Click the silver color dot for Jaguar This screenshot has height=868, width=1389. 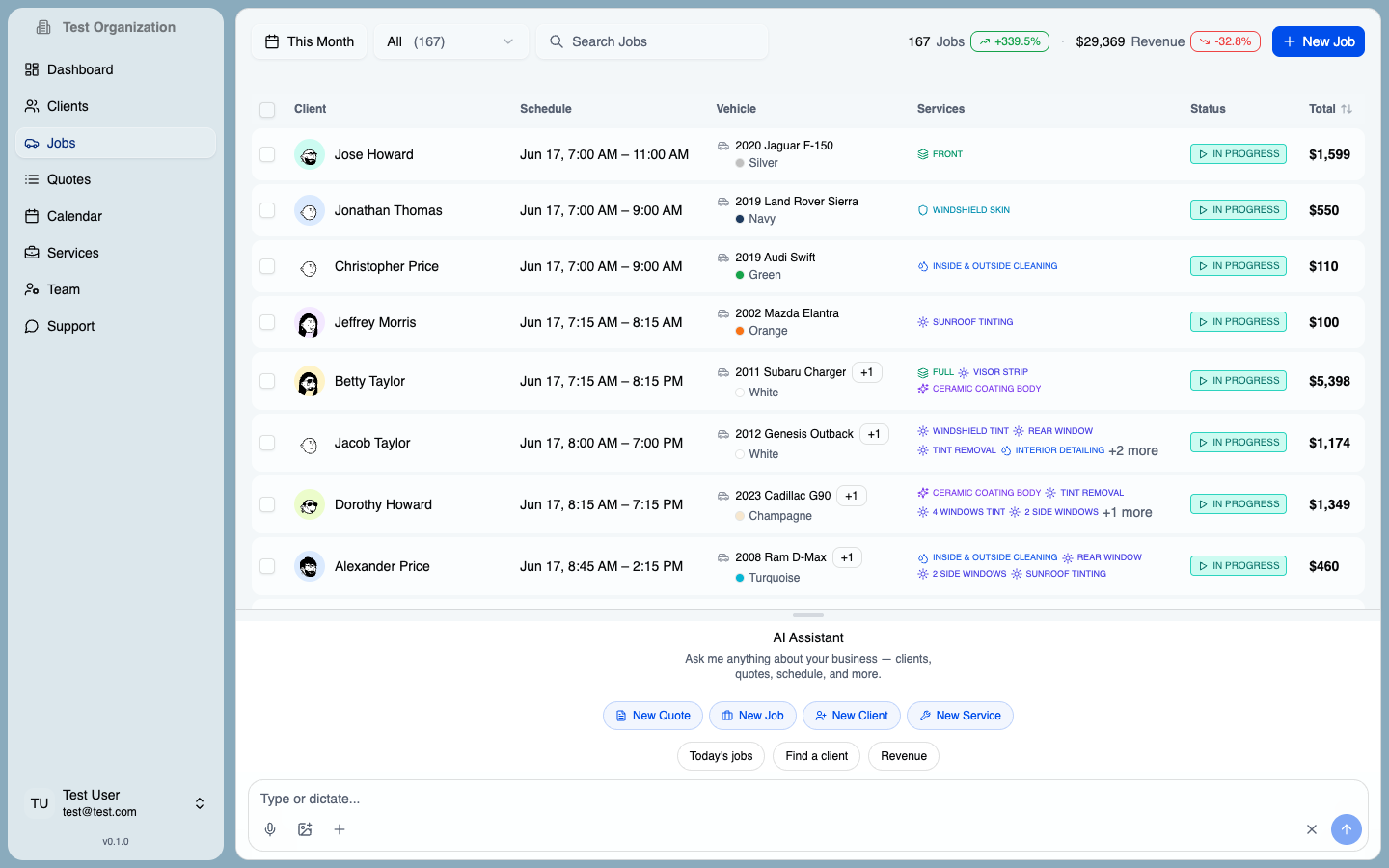click(740, 163)
